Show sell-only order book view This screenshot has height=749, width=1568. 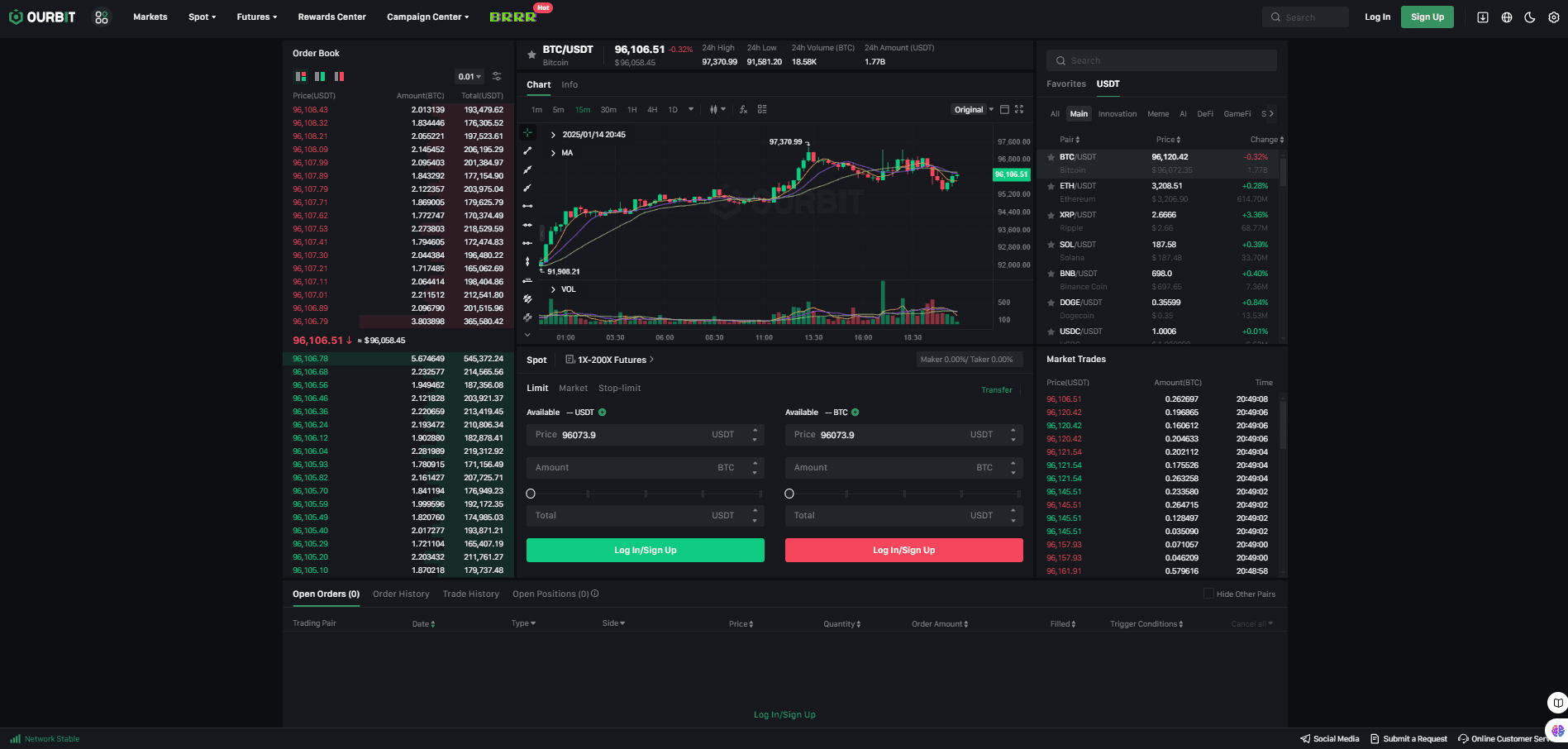[339, 76]
